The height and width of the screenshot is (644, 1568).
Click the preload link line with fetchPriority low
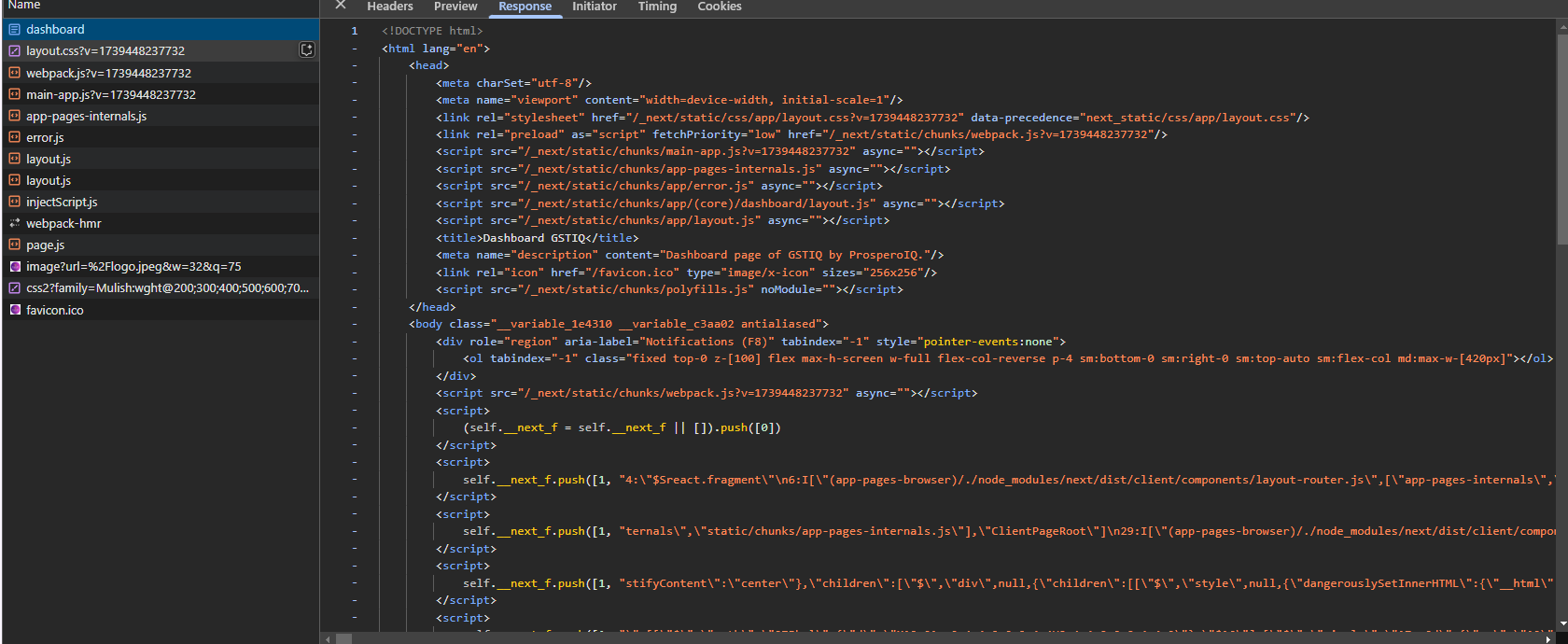click(802, 134)
